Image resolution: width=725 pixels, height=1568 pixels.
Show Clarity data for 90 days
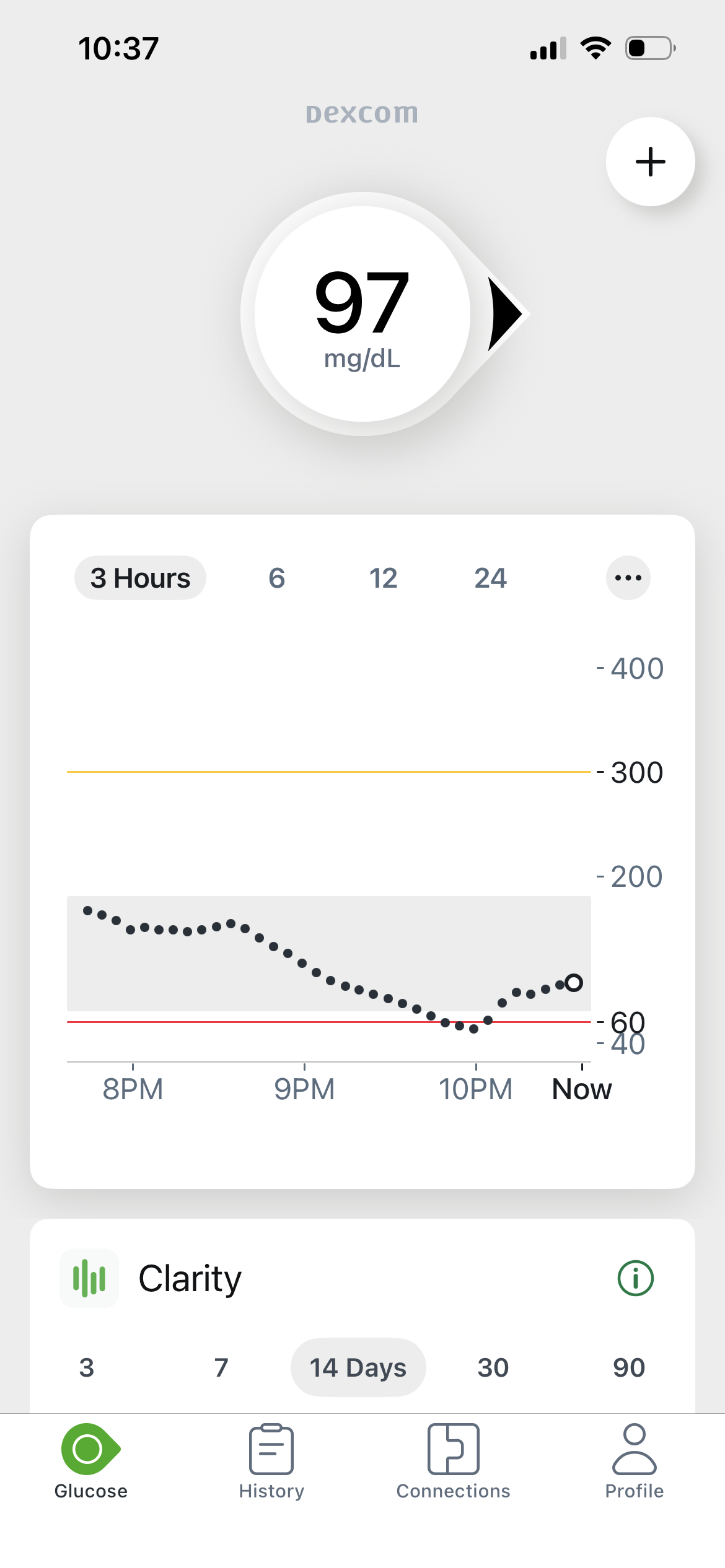(x=629, y=1367)
